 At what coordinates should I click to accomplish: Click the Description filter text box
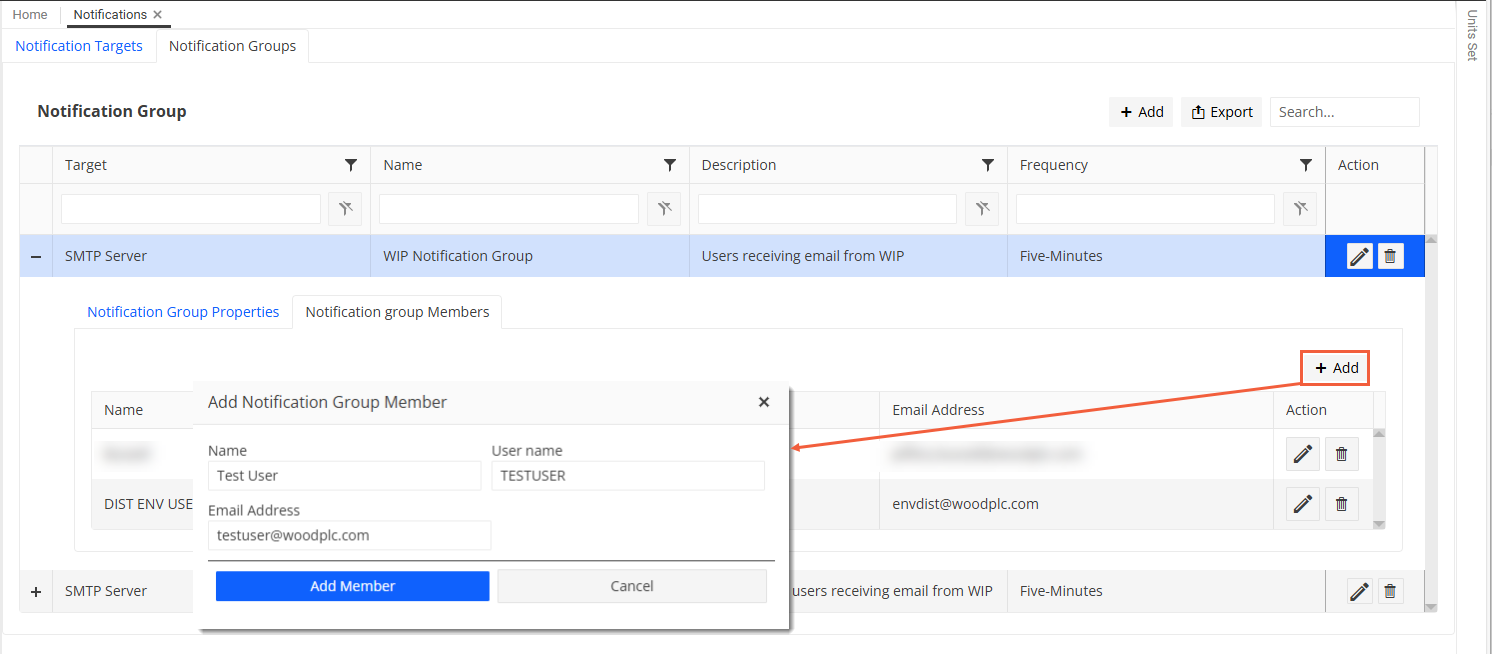click(828, 209)
